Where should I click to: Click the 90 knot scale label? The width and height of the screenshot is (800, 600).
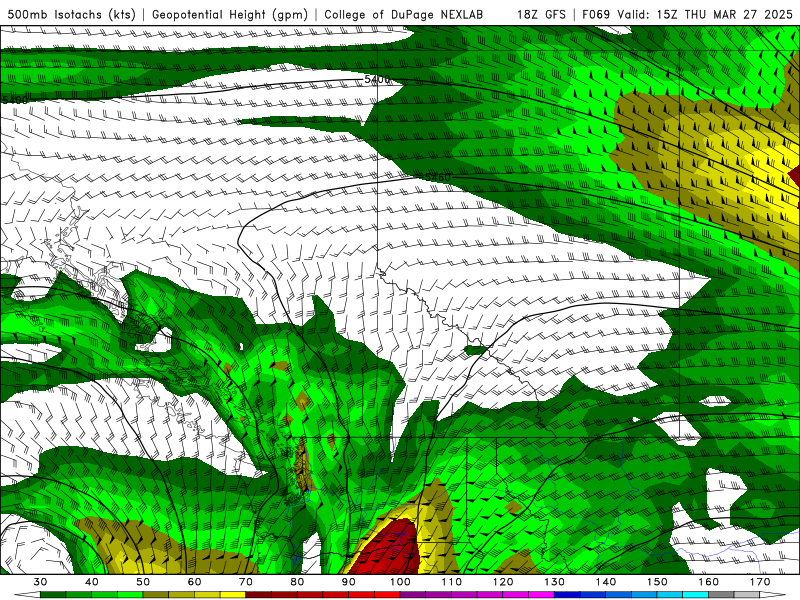[x=348, y=582]
